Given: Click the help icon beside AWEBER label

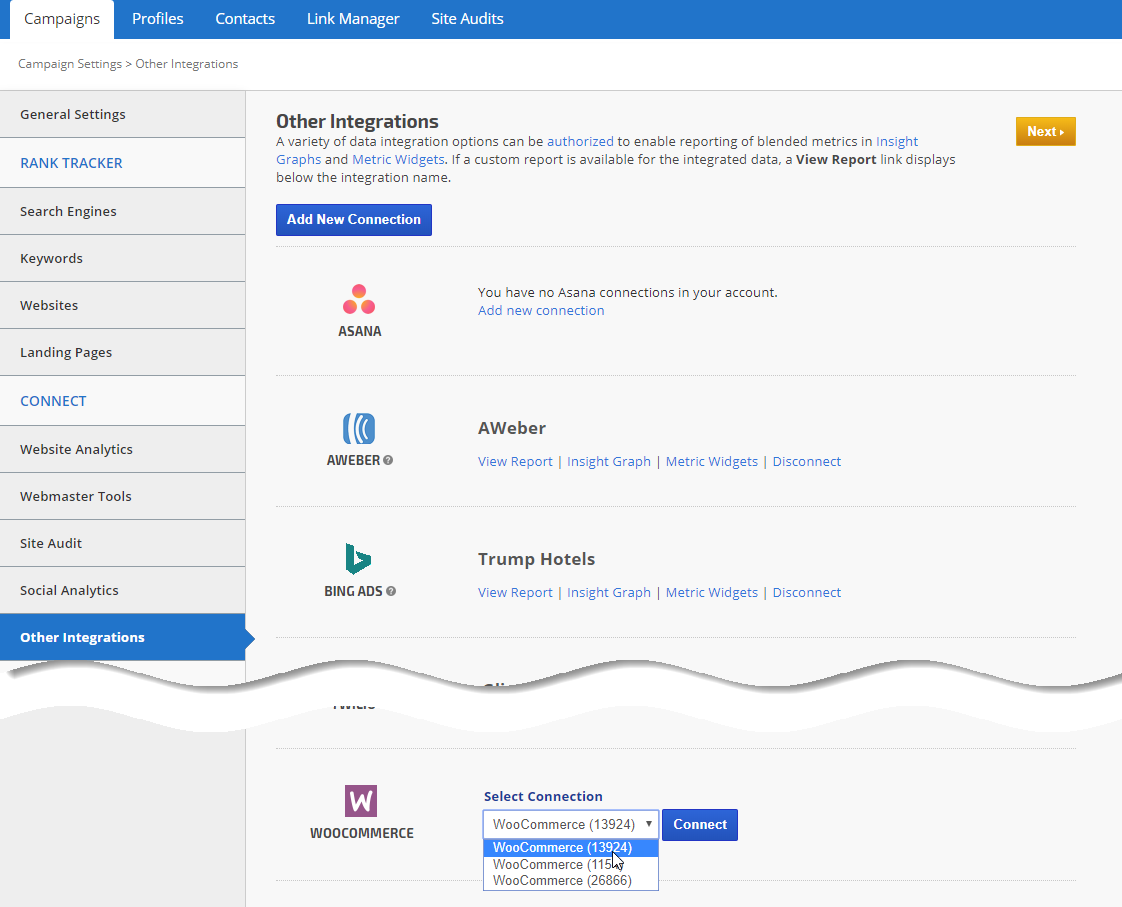Looking at the screenshot, I should 388,461.
